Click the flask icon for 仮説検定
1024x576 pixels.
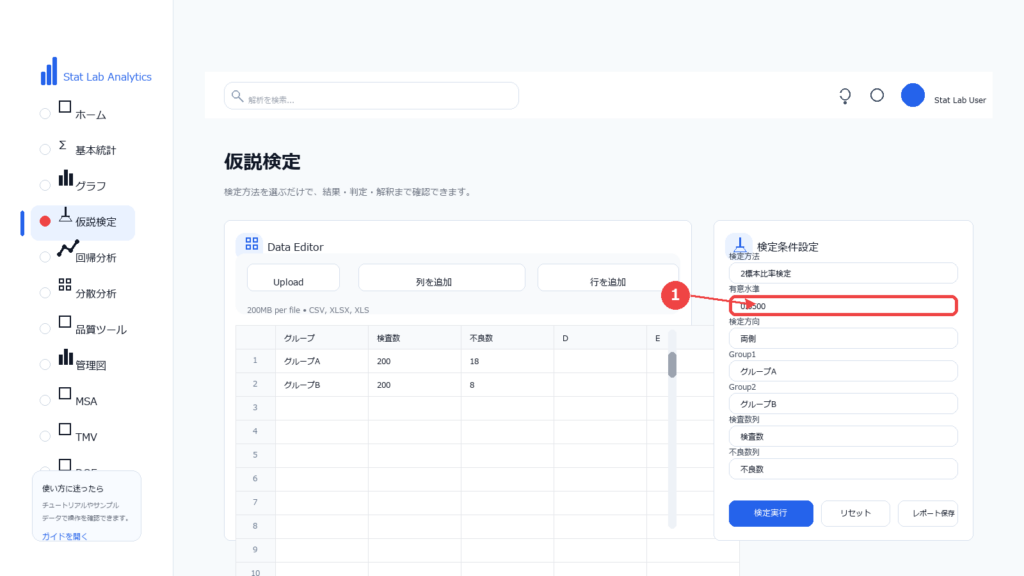[x=65, y=215]
